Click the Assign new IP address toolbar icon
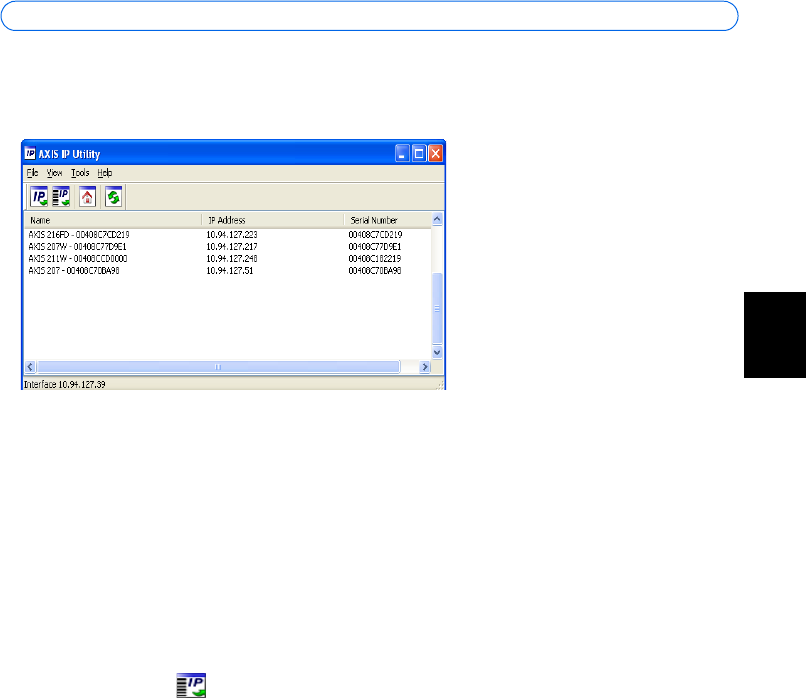This screenshot has height=698, width=806. click(x=39, y=197)
